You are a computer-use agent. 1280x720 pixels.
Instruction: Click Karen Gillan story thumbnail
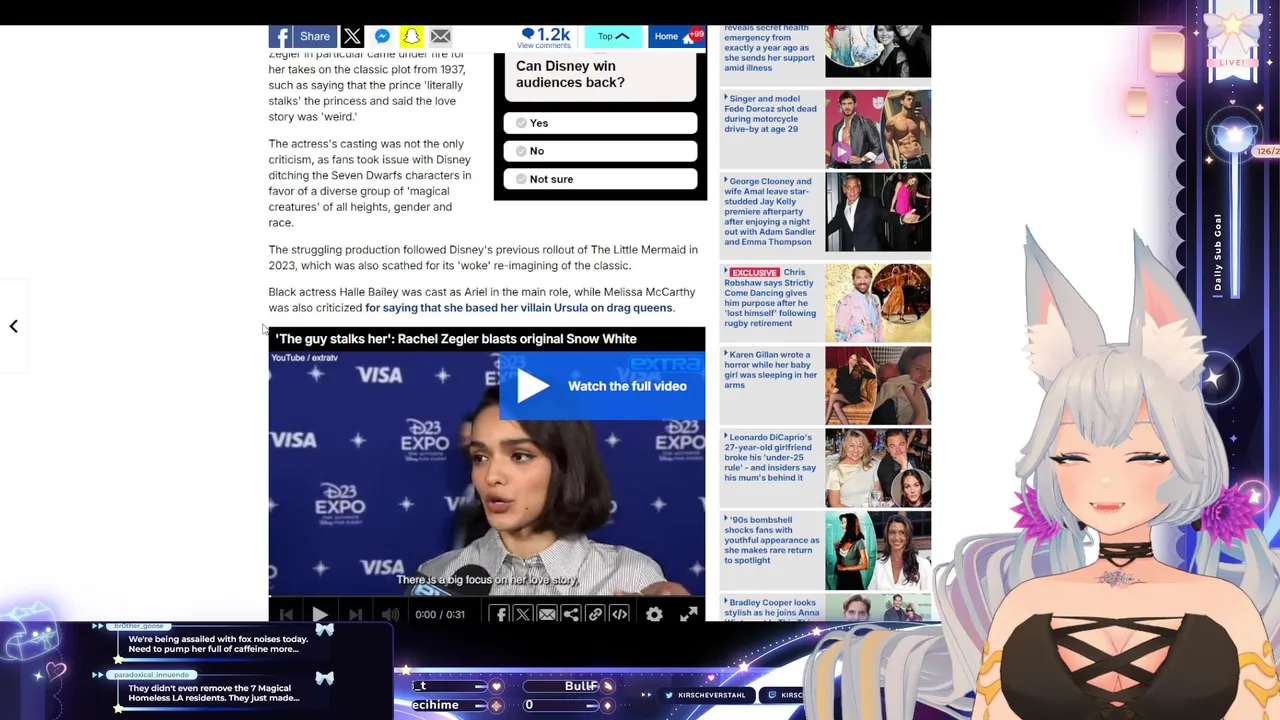pos(878,385)
